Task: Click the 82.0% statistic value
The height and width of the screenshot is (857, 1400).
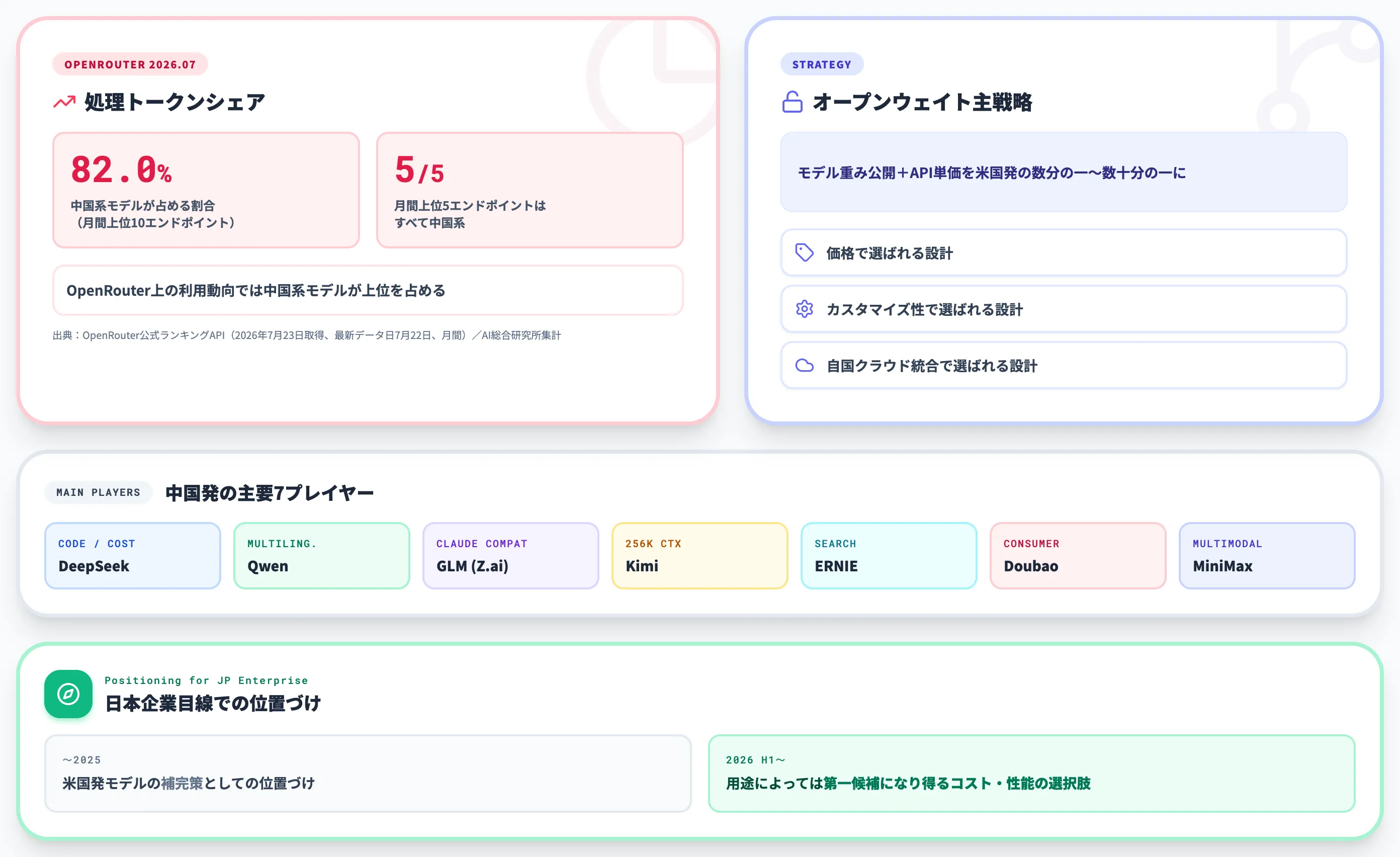Action: [x=121, y=169]
